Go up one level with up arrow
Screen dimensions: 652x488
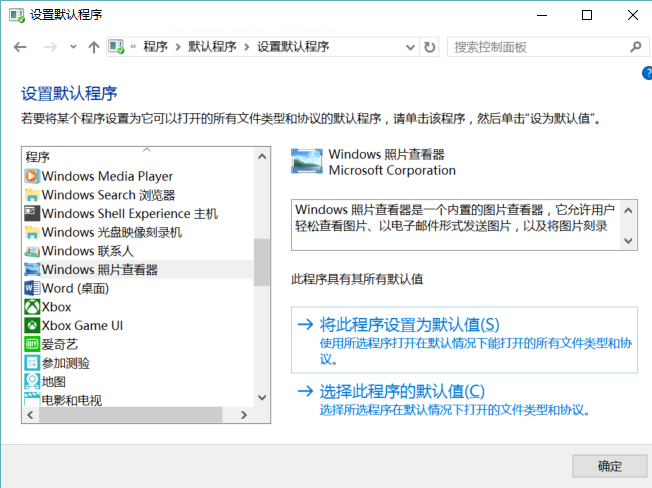tap(94, 47)
